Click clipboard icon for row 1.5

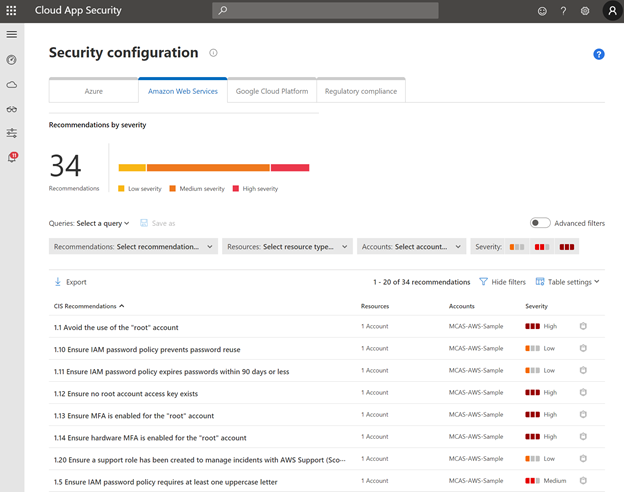pos(583,480)
